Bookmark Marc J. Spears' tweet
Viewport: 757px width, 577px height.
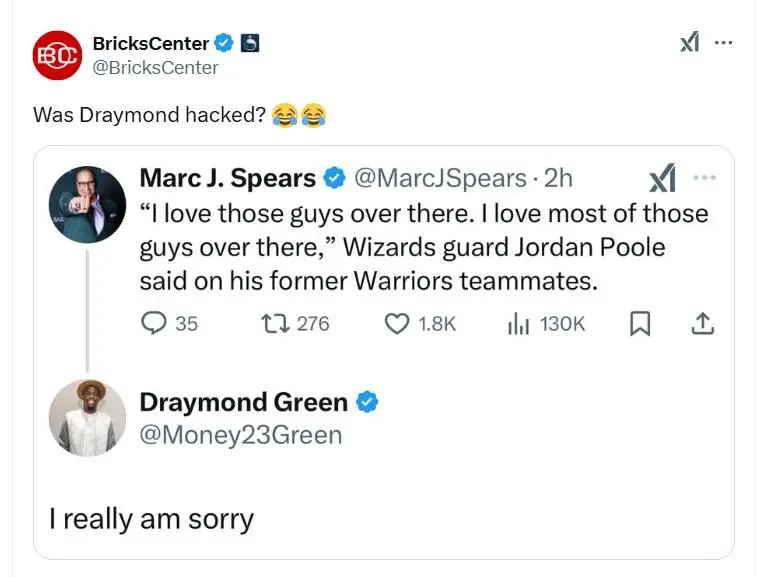point(642,323)
